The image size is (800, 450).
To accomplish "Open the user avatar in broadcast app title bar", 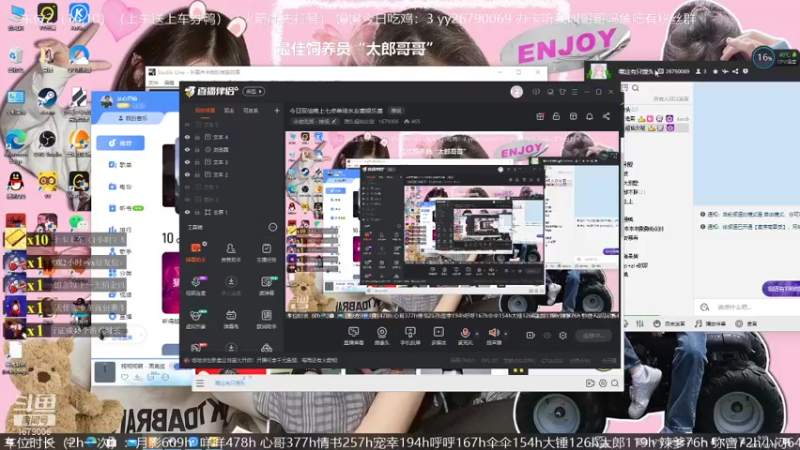I will click(516, 92).
